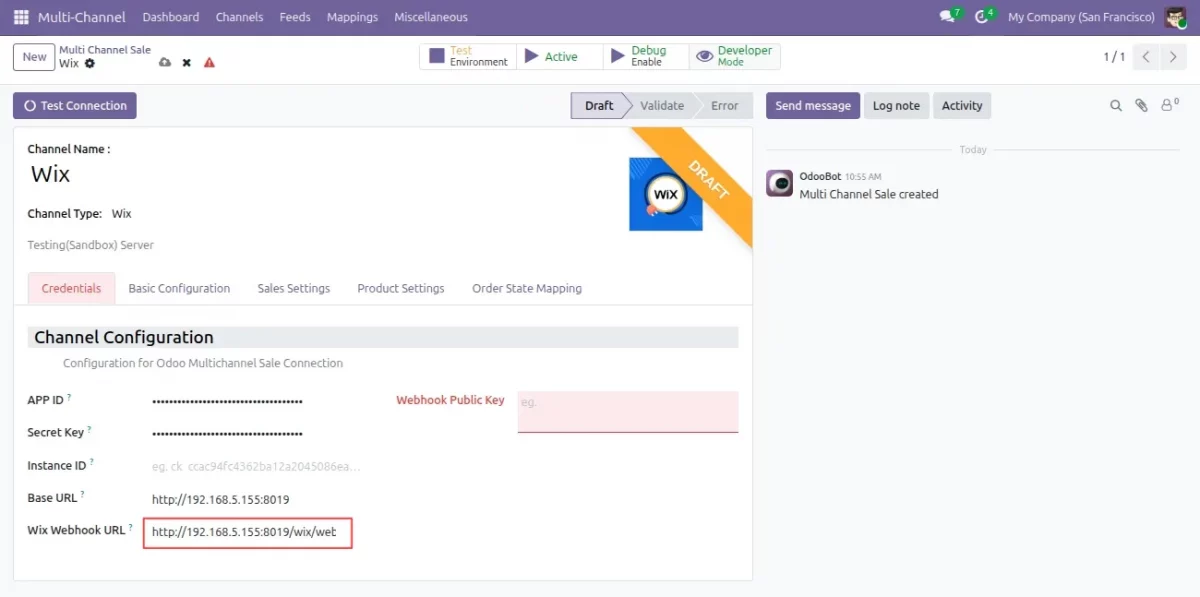
Task: Click the Multi-Channel app title
Action: (x=82, y=17)
